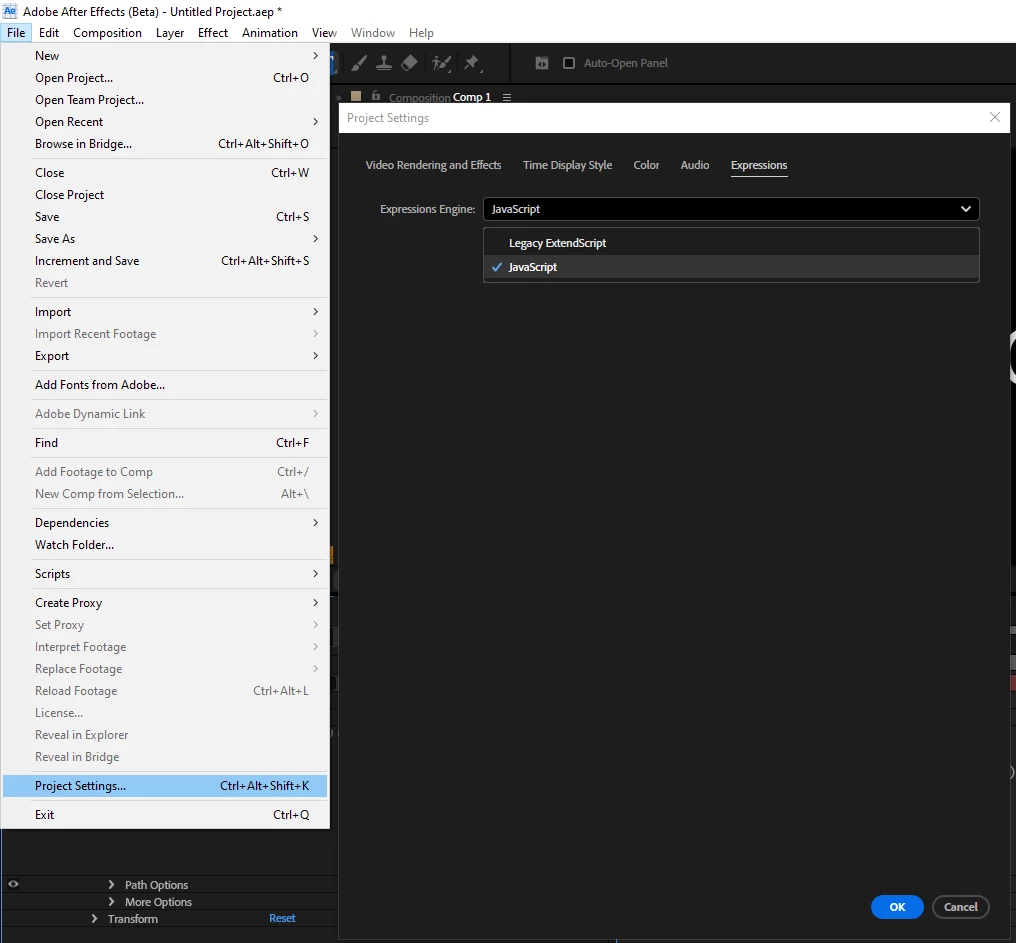Choose Project Settings... menu item
Image resolution: width=1016 pixels, height=943 pixels.
point(165,786)
